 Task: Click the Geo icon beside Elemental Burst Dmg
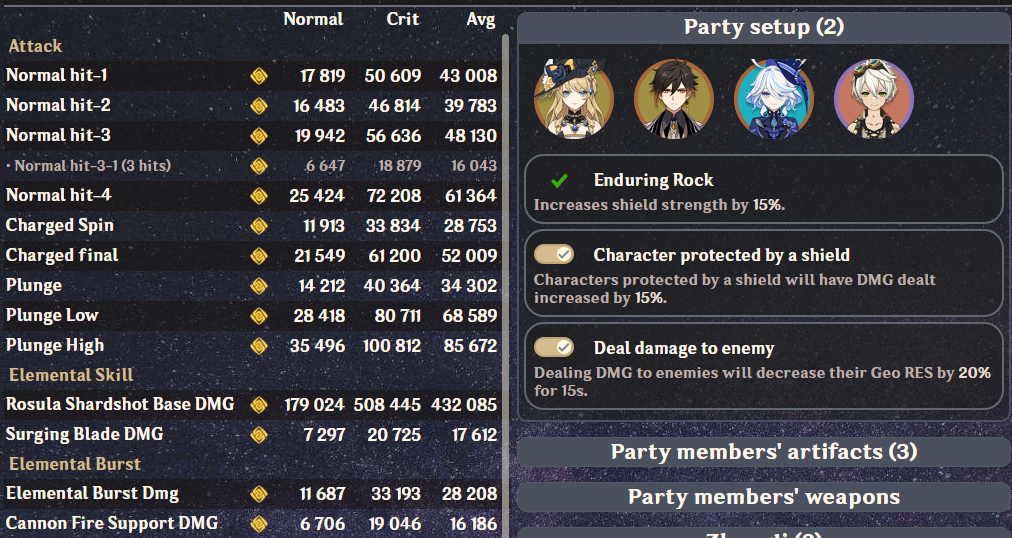[258, 493]
